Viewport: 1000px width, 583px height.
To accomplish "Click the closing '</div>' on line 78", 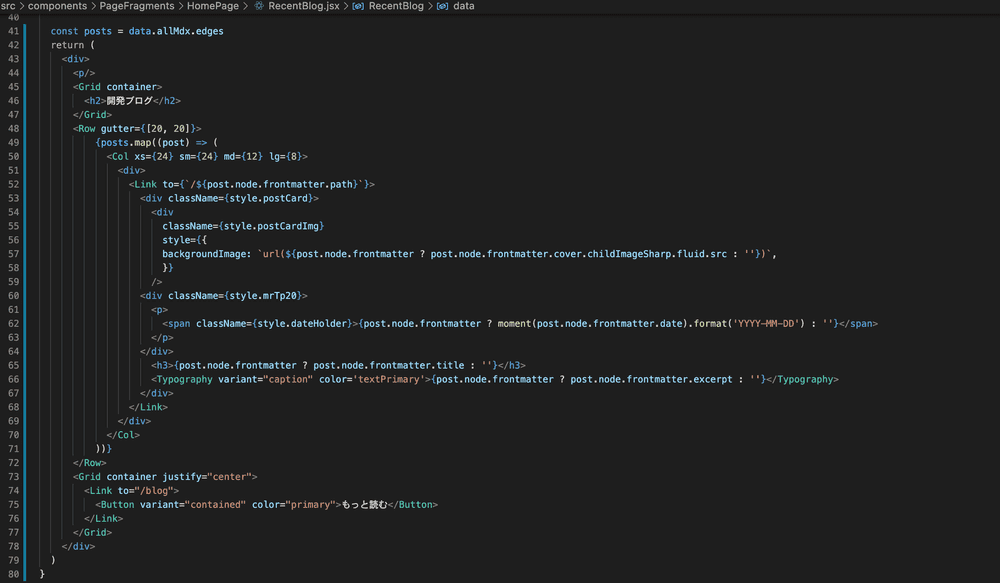I will 78,547.
